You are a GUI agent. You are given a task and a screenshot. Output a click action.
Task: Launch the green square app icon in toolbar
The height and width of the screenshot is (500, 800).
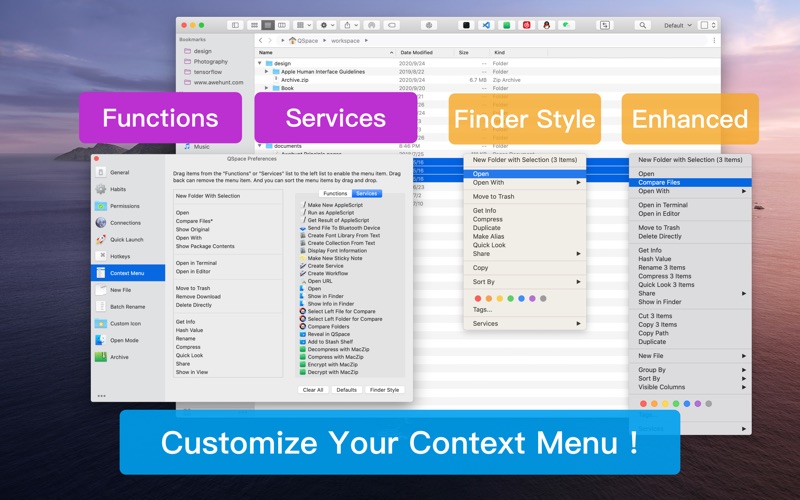pos(506,25)
